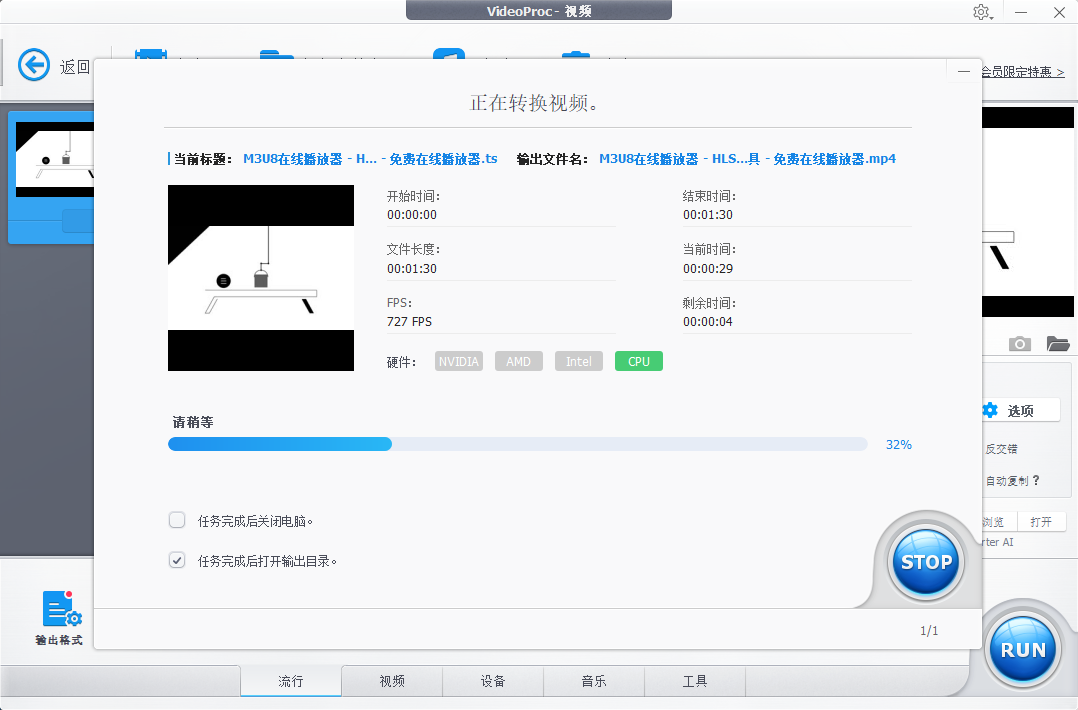This screenshot has height=710, width=1078.
Task: Click the start time 00:00:00 value
Action: pyautogui.click(x=412, y=215)
